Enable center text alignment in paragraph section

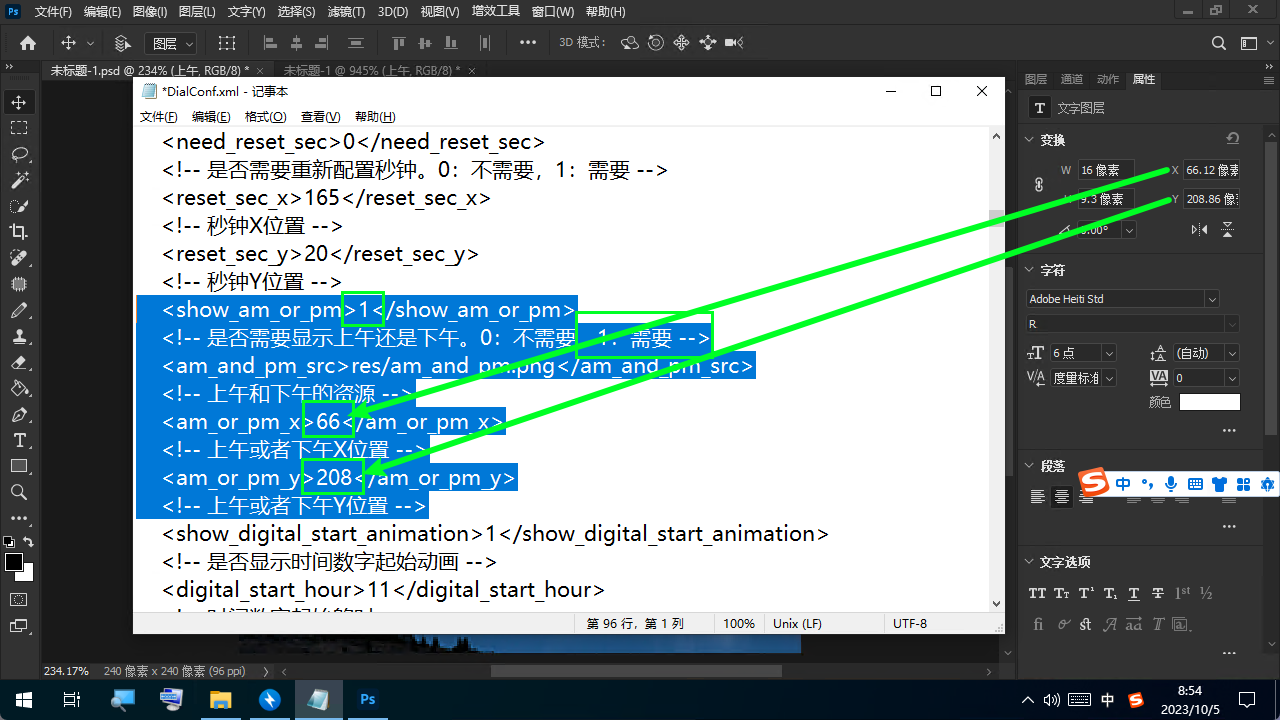(1062, 497)
